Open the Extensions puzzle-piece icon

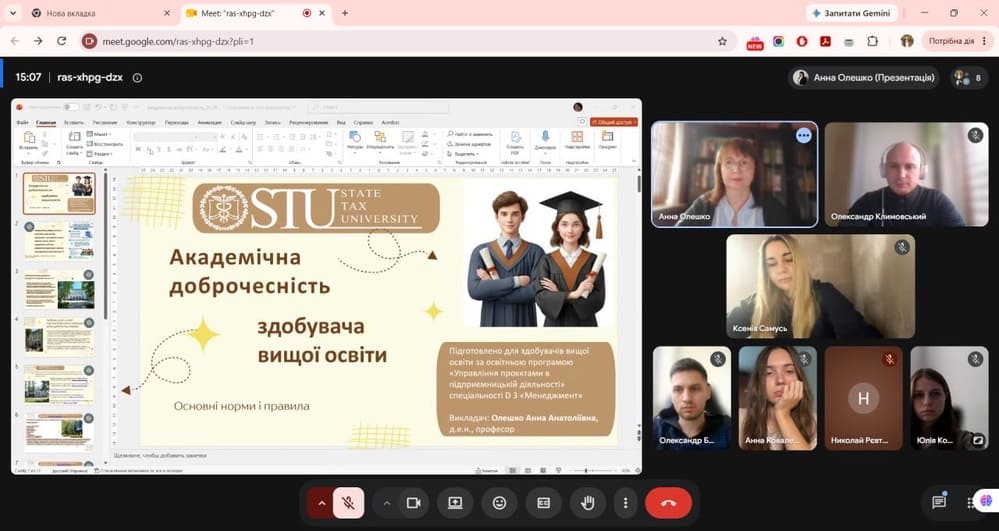tap(872, 41)
